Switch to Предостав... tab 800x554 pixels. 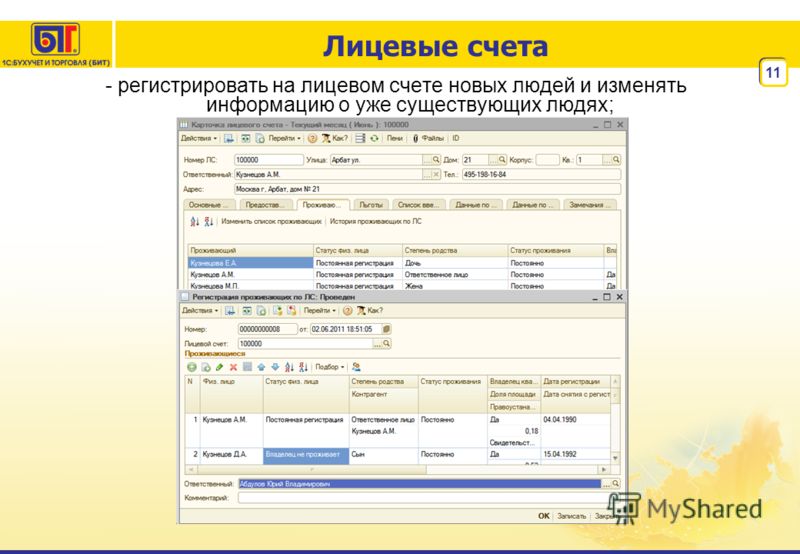pos(265,205)
